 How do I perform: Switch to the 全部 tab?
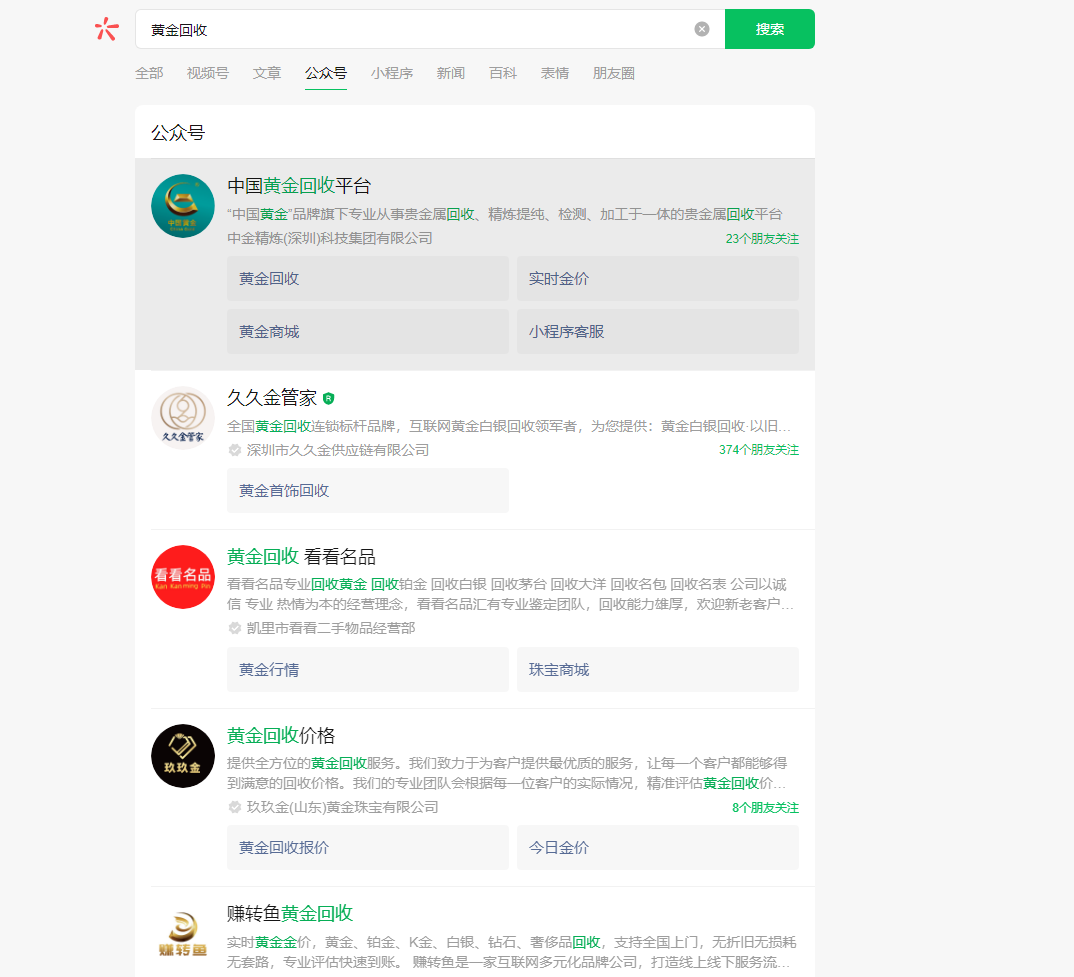click(149, 73)
